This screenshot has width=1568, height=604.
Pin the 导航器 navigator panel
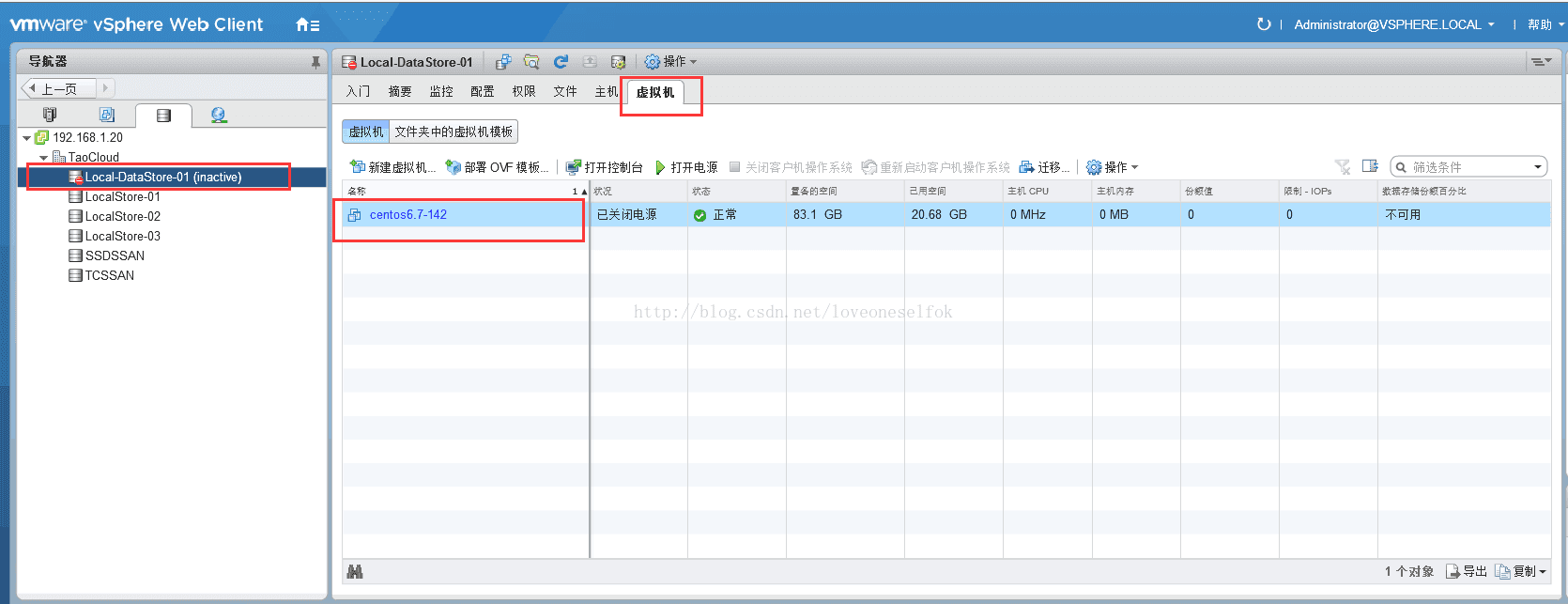tap(315, 62)
